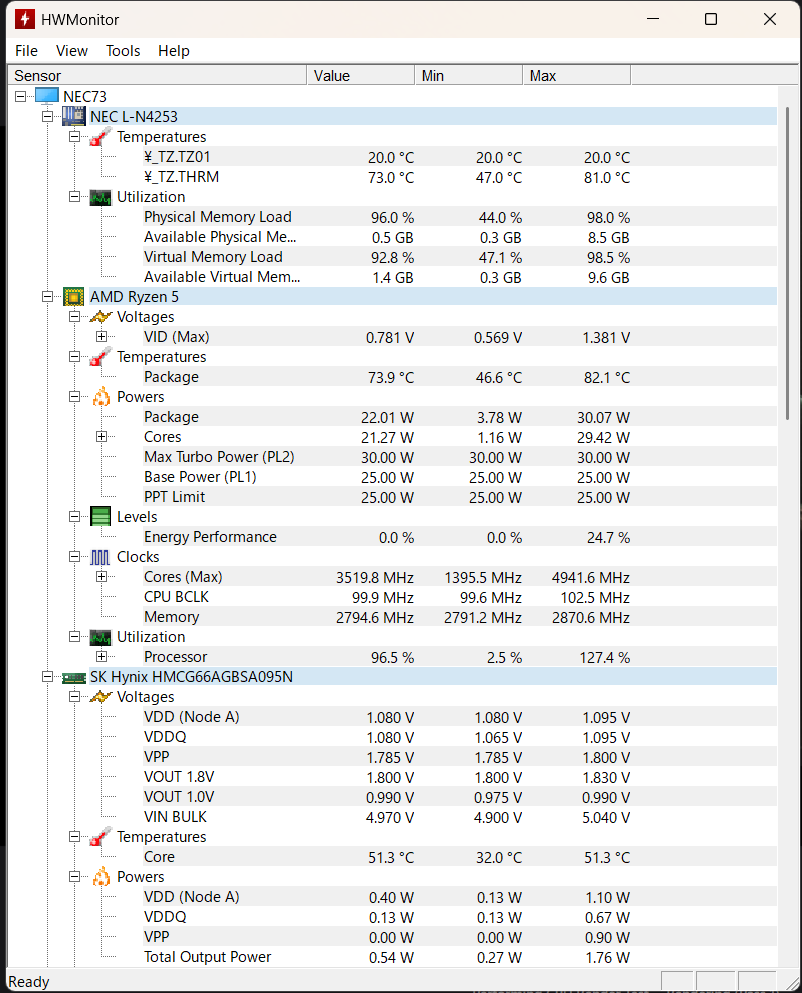The image size is (802, 993).
Task: Expand the VID (Max) voltage entry
Action: (101, 337)
